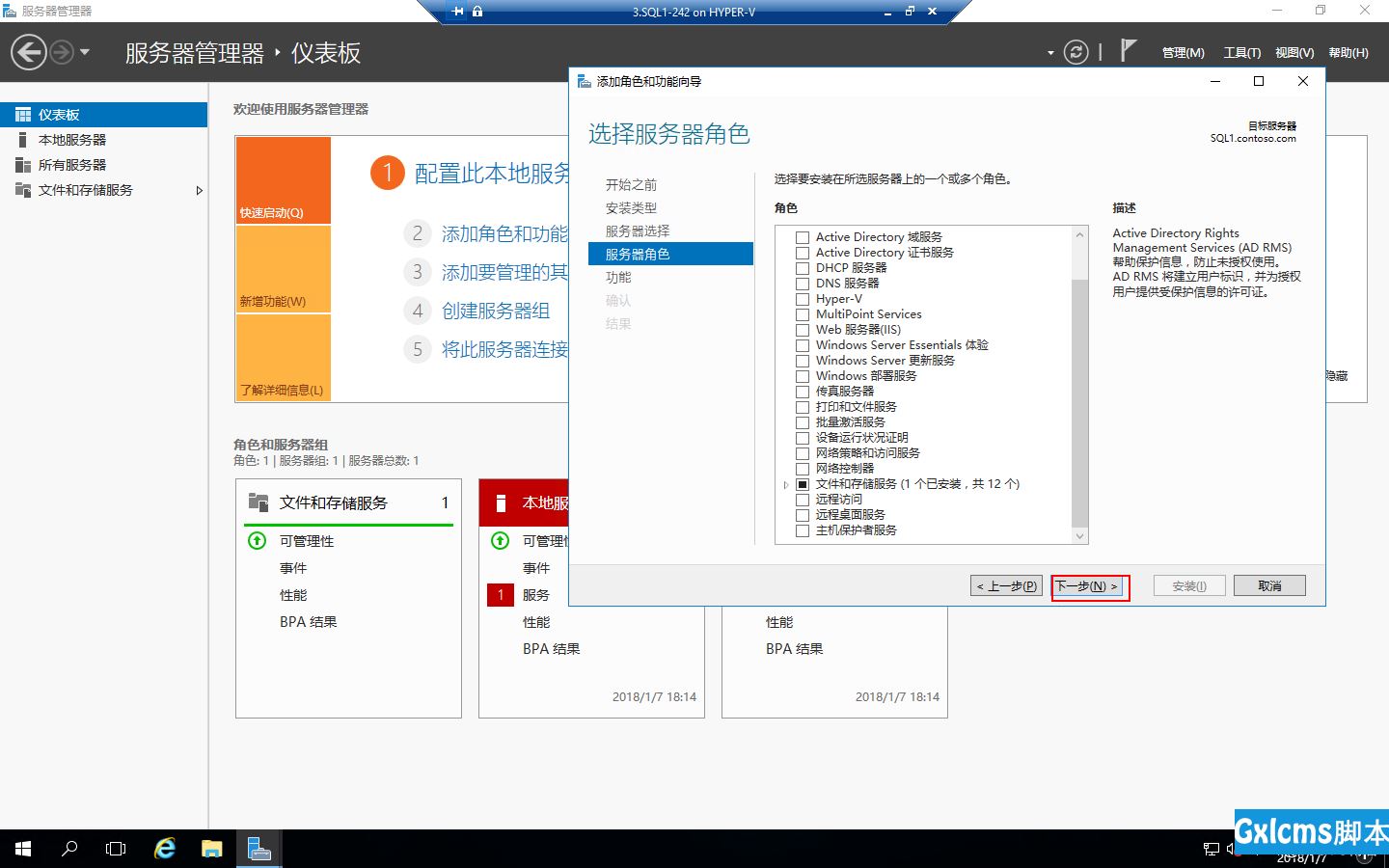The width and height of the screenshot is (1389, 868).
Task: Click the 上一步(P) button
Action: (x=1007, y=585)
